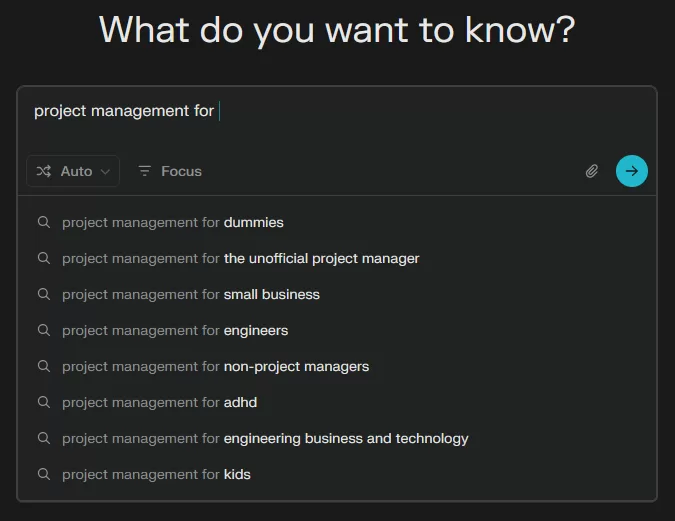
Task: Click the search icon beside kids suggestion
Action: [43, 474]
